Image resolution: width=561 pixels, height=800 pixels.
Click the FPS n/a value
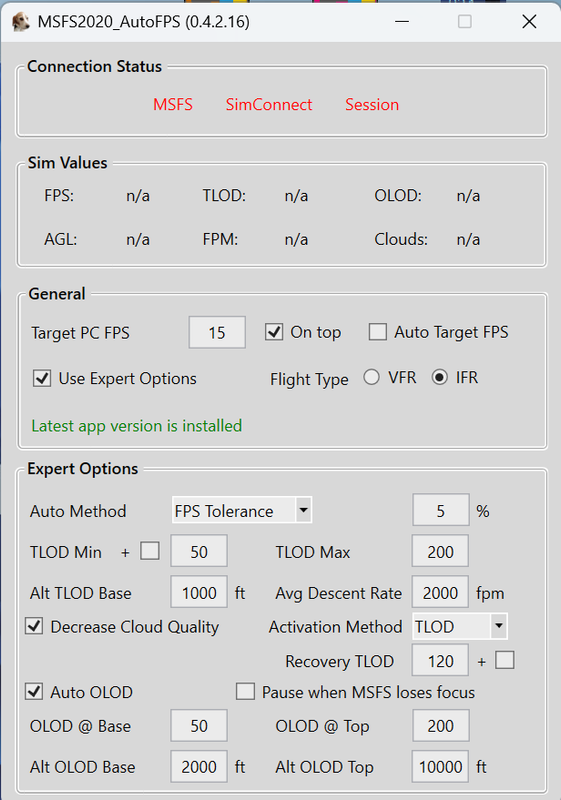coord(138,196)
